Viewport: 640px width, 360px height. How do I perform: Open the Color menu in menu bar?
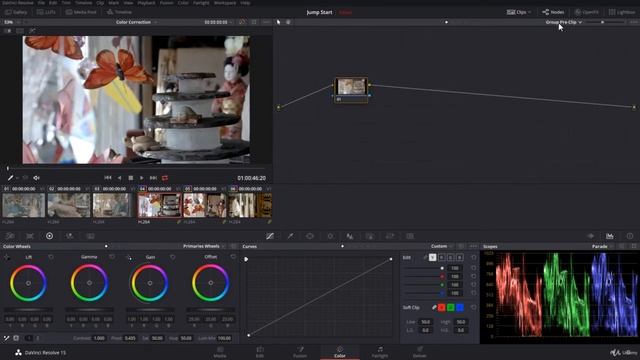183,2
